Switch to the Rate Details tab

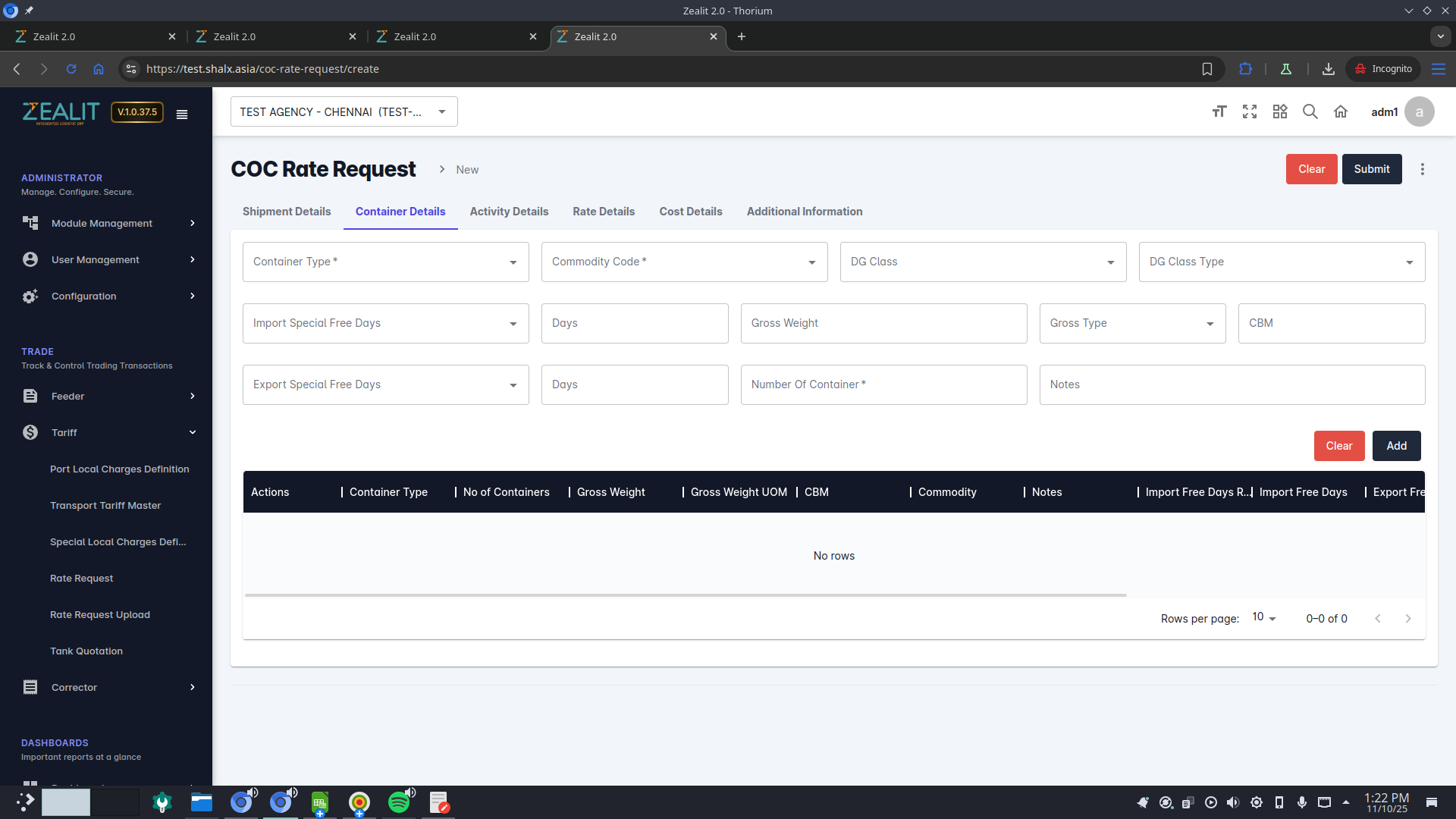pyautogui.click(x=604, y=212)
